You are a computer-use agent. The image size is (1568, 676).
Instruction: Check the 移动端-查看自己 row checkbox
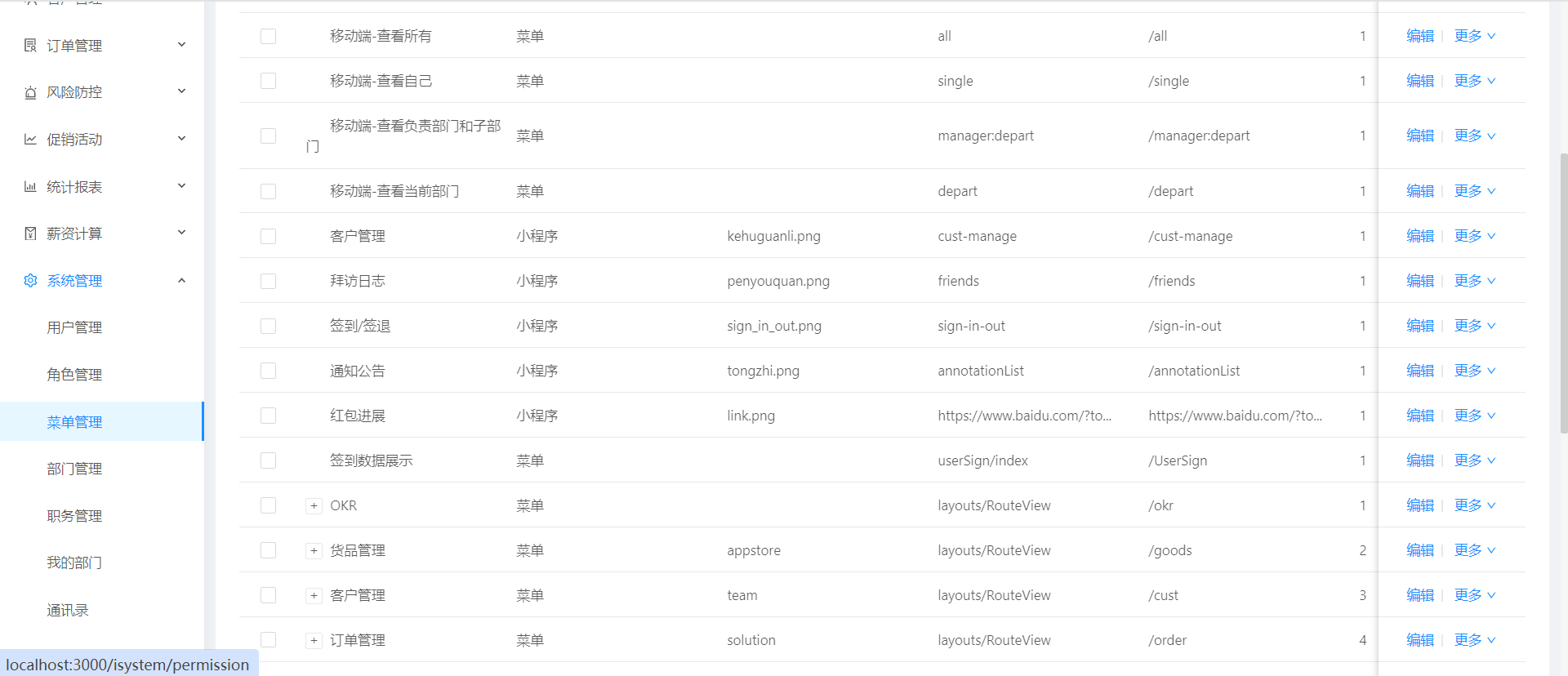coord(268,81)
